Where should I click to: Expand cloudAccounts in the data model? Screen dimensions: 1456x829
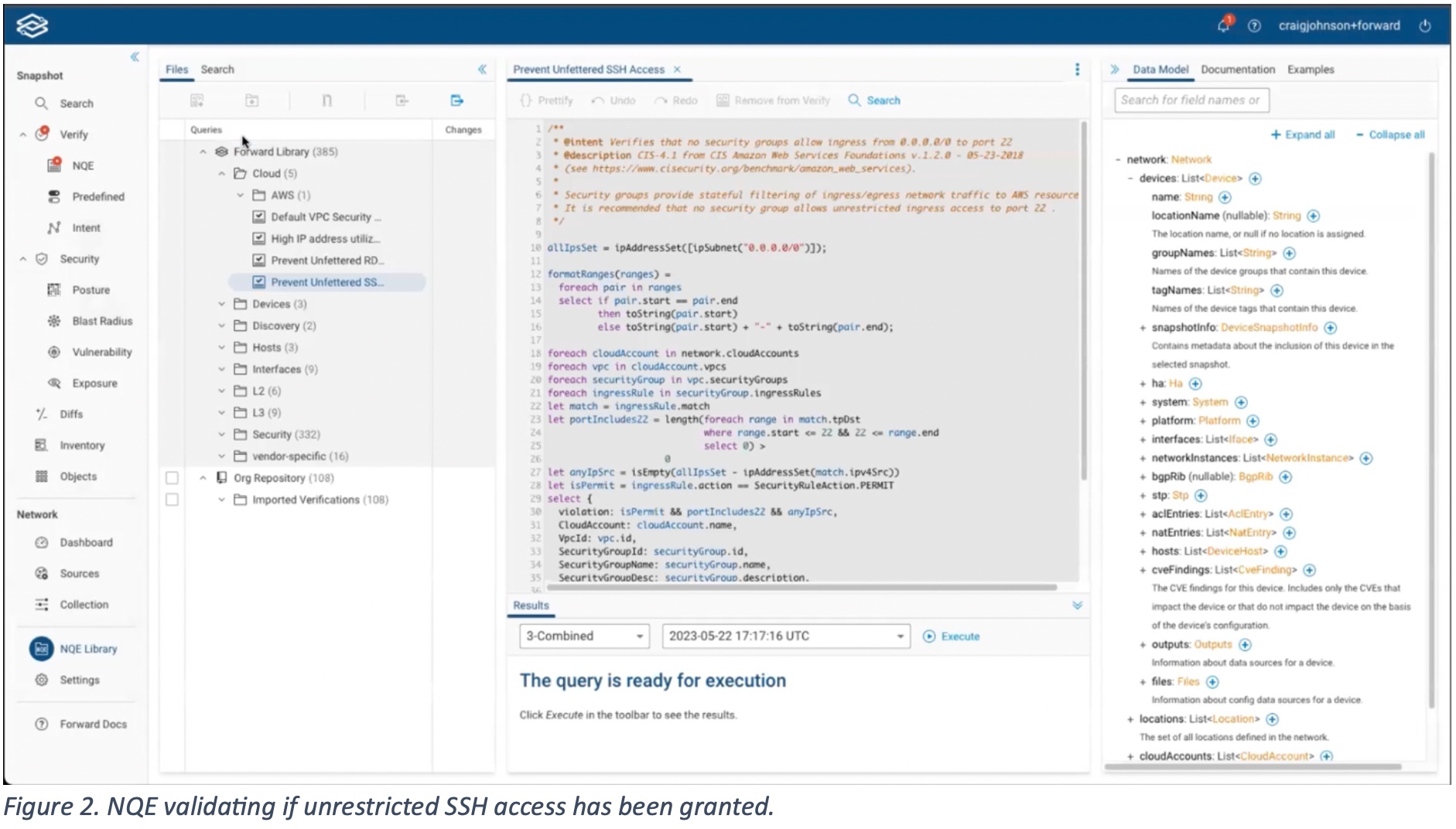[x=1130, y=756]
